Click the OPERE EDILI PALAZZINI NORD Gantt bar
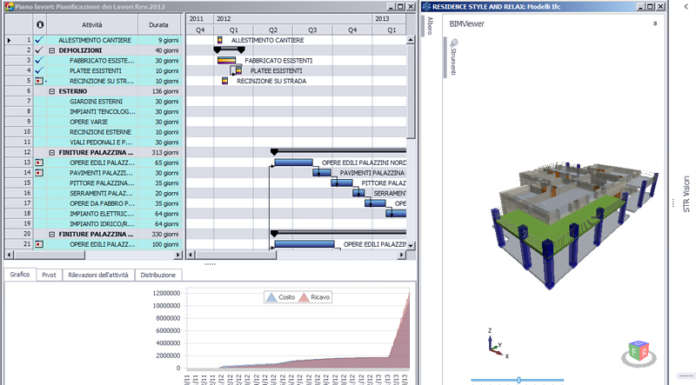696x385 pixels. click(293, 163)
